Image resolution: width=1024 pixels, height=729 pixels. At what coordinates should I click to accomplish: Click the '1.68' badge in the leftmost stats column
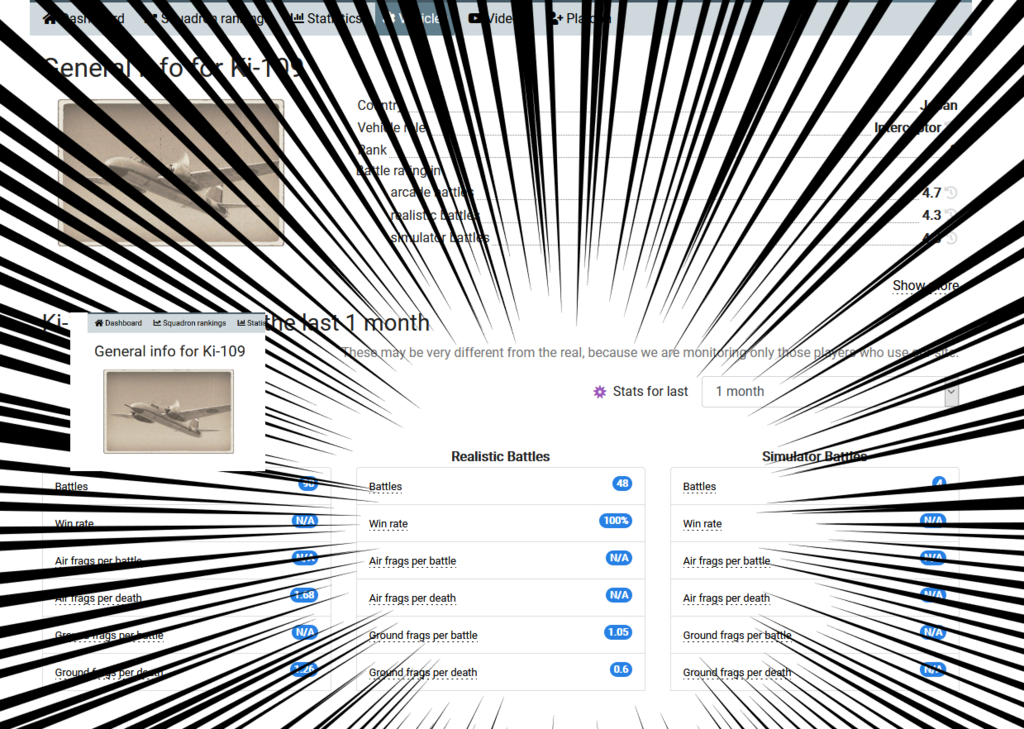(x=304, y=595)
